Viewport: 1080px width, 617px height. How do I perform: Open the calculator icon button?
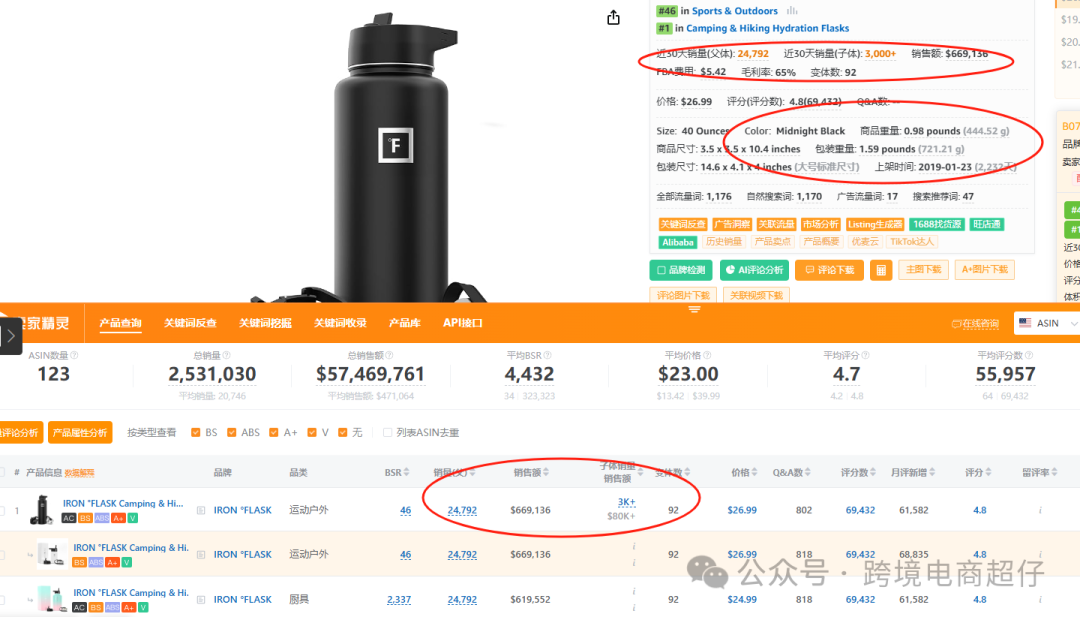tap(880, 270)
